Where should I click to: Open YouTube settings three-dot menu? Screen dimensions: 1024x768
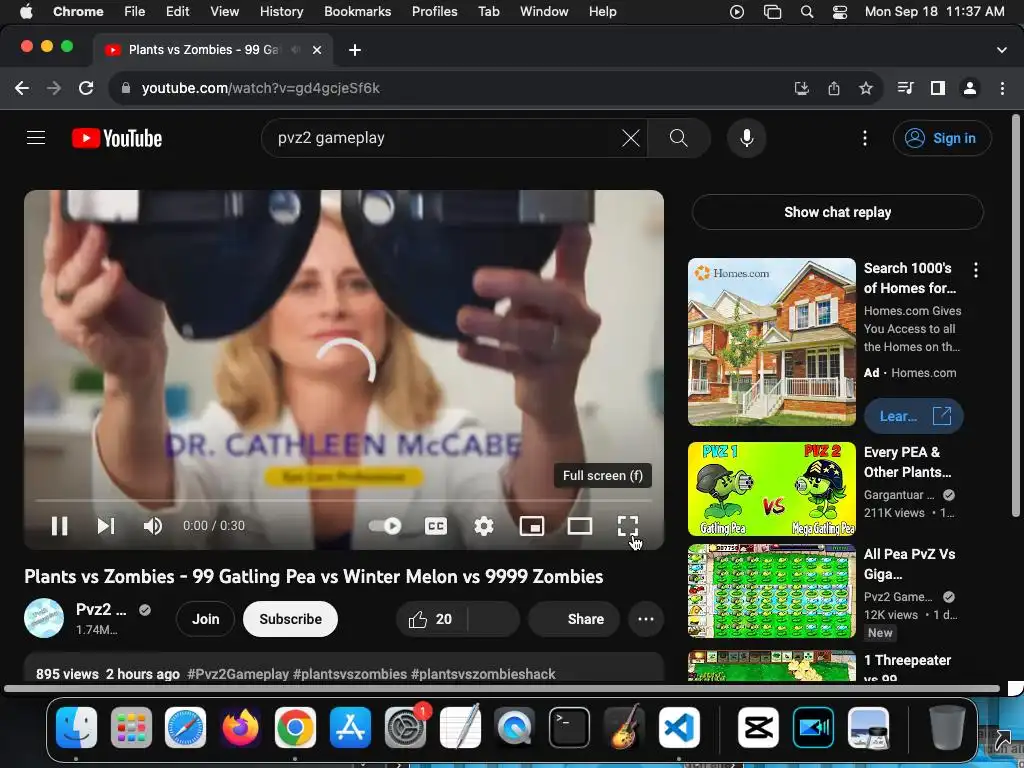865,138
